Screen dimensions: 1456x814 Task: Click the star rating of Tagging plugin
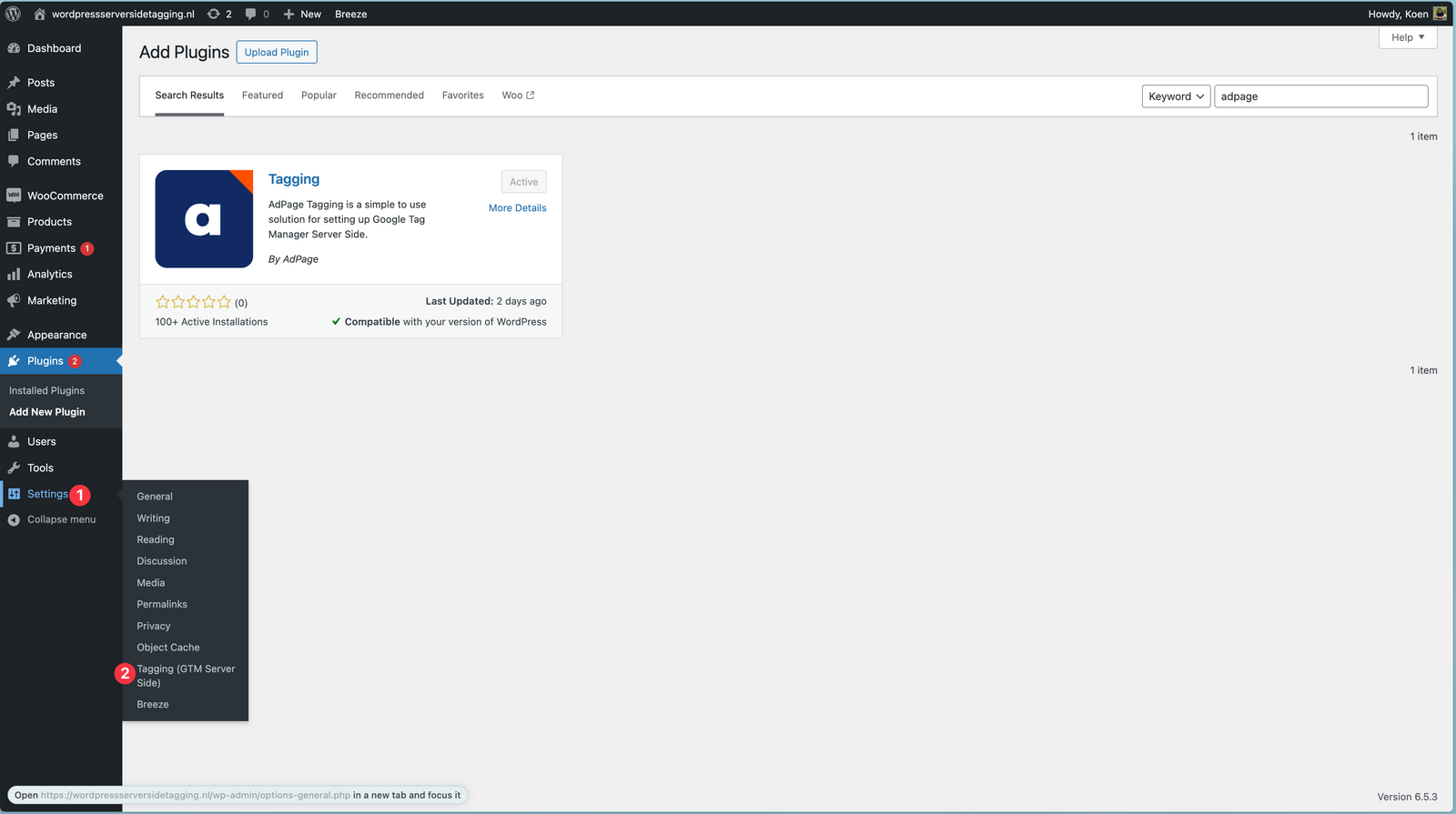pos(193,302)
